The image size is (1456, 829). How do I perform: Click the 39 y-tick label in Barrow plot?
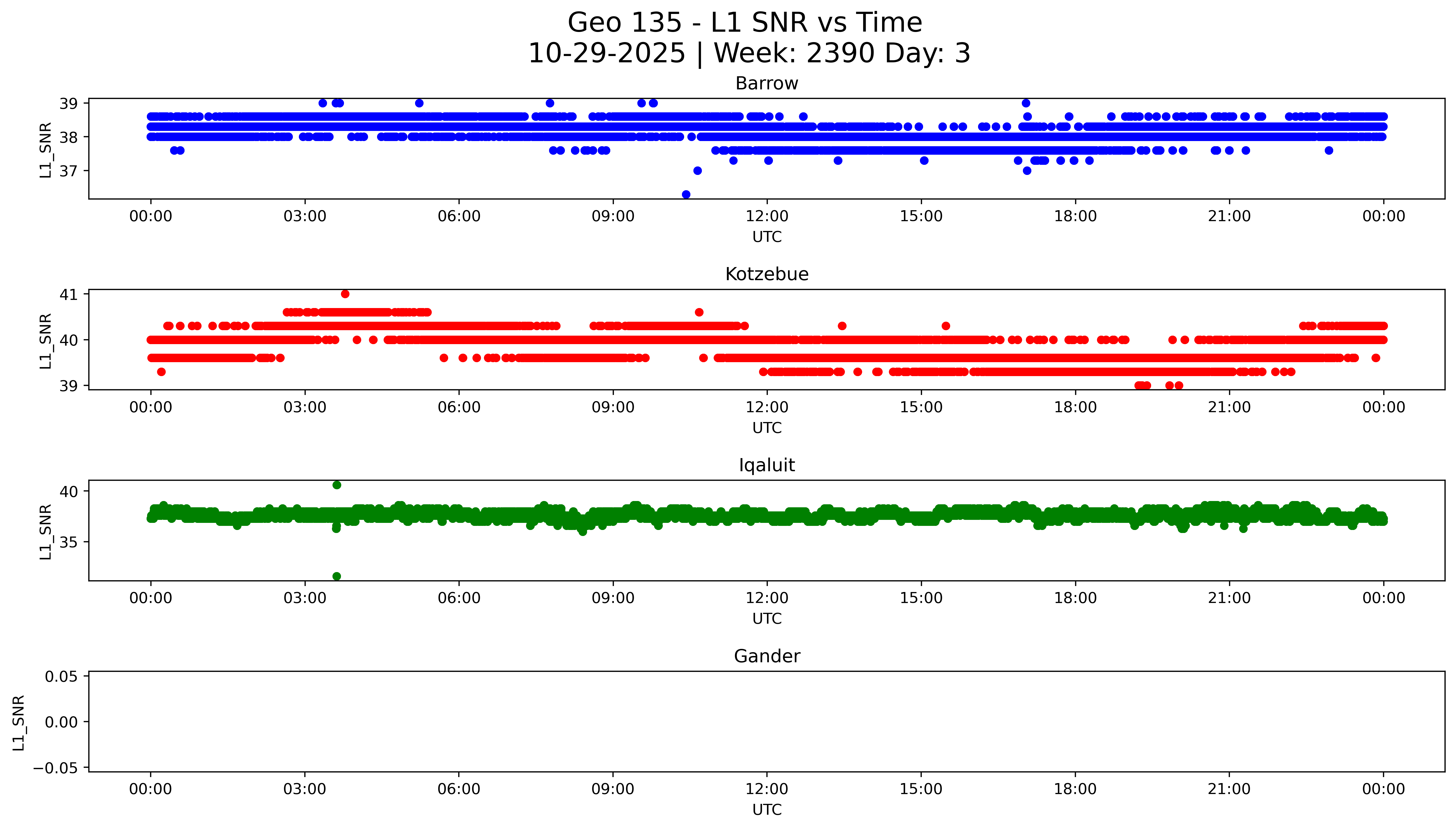tap(68, 104)
